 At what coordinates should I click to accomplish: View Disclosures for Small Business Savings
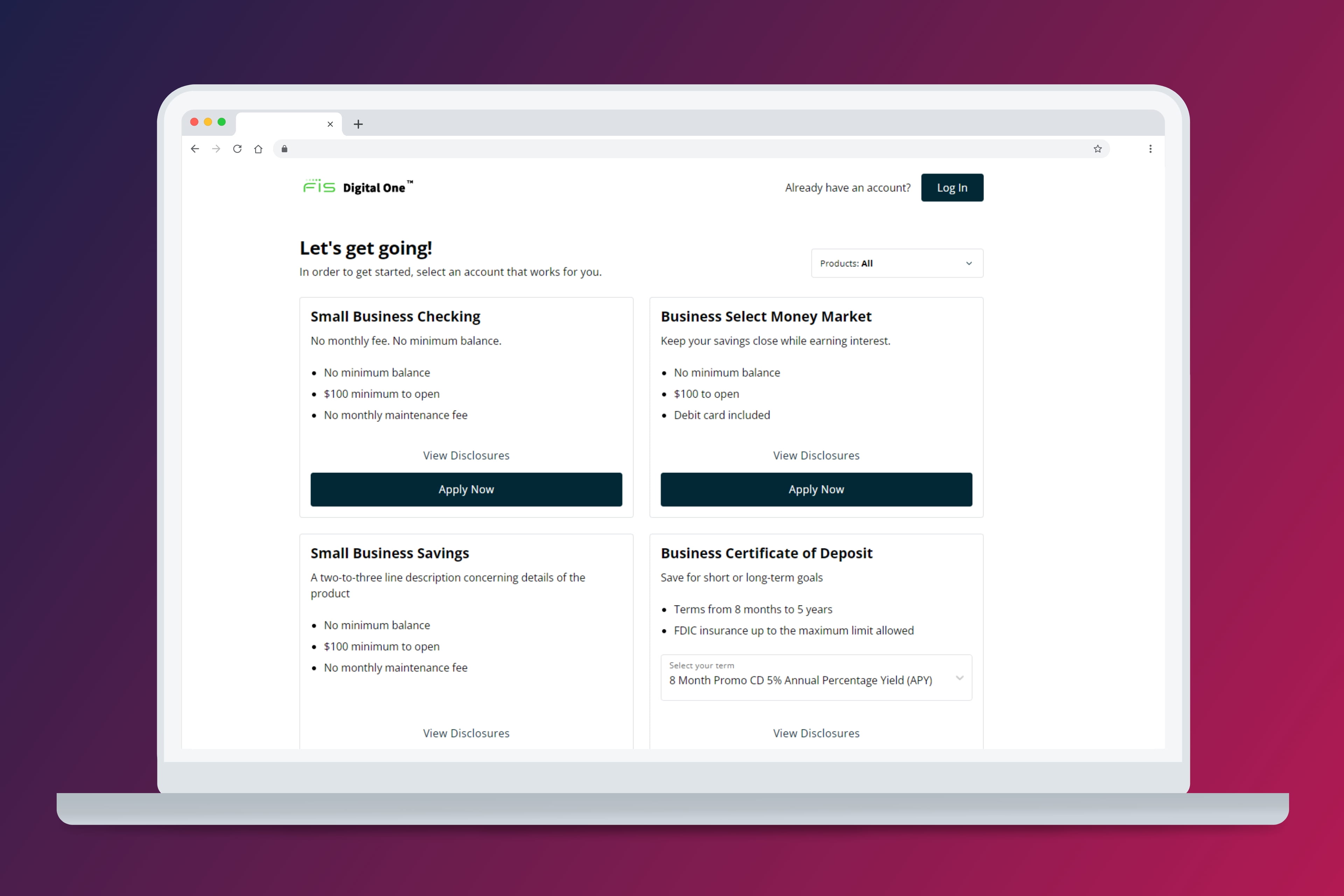click(466, 733)
